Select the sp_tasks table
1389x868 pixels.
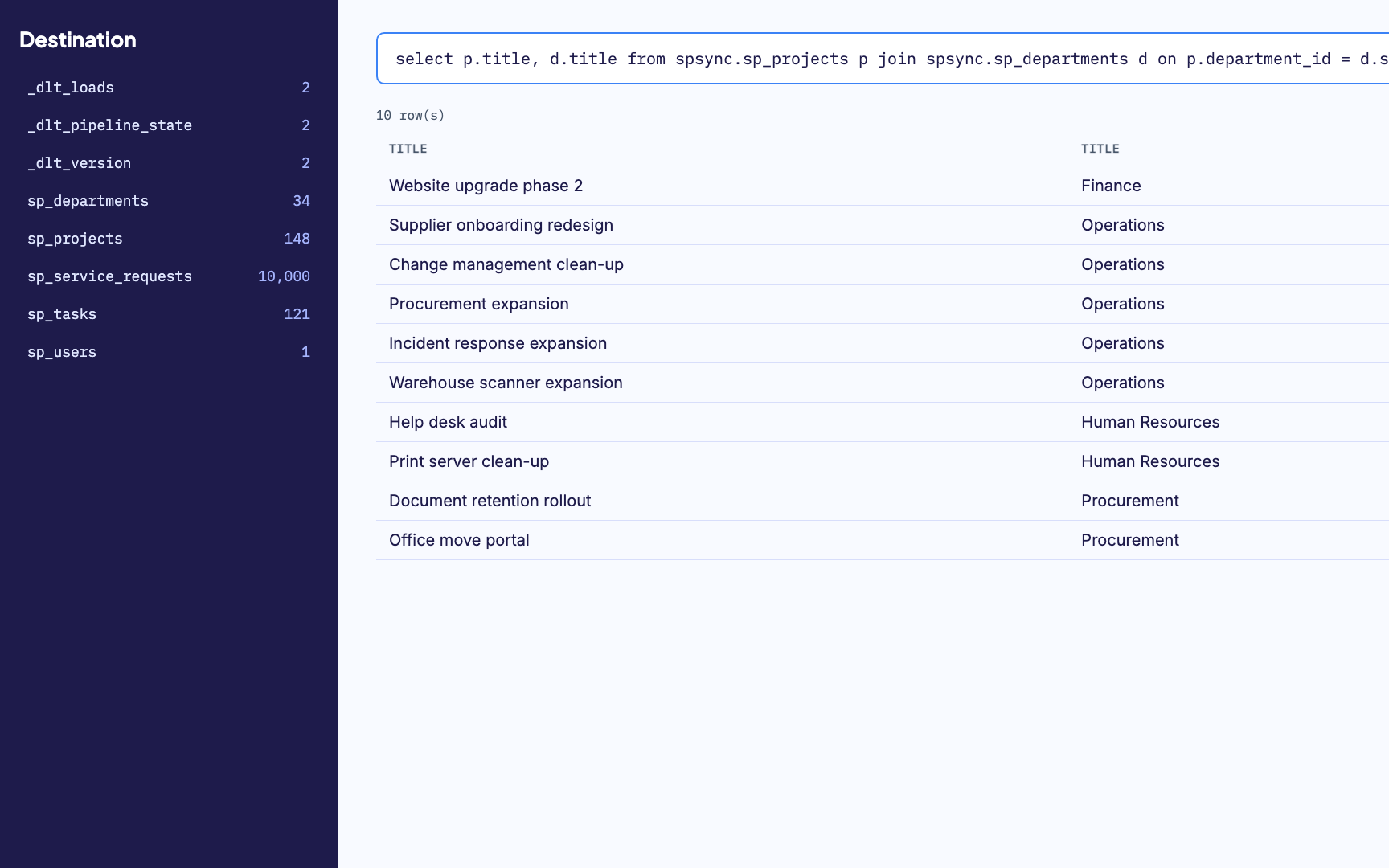point(169,314)
